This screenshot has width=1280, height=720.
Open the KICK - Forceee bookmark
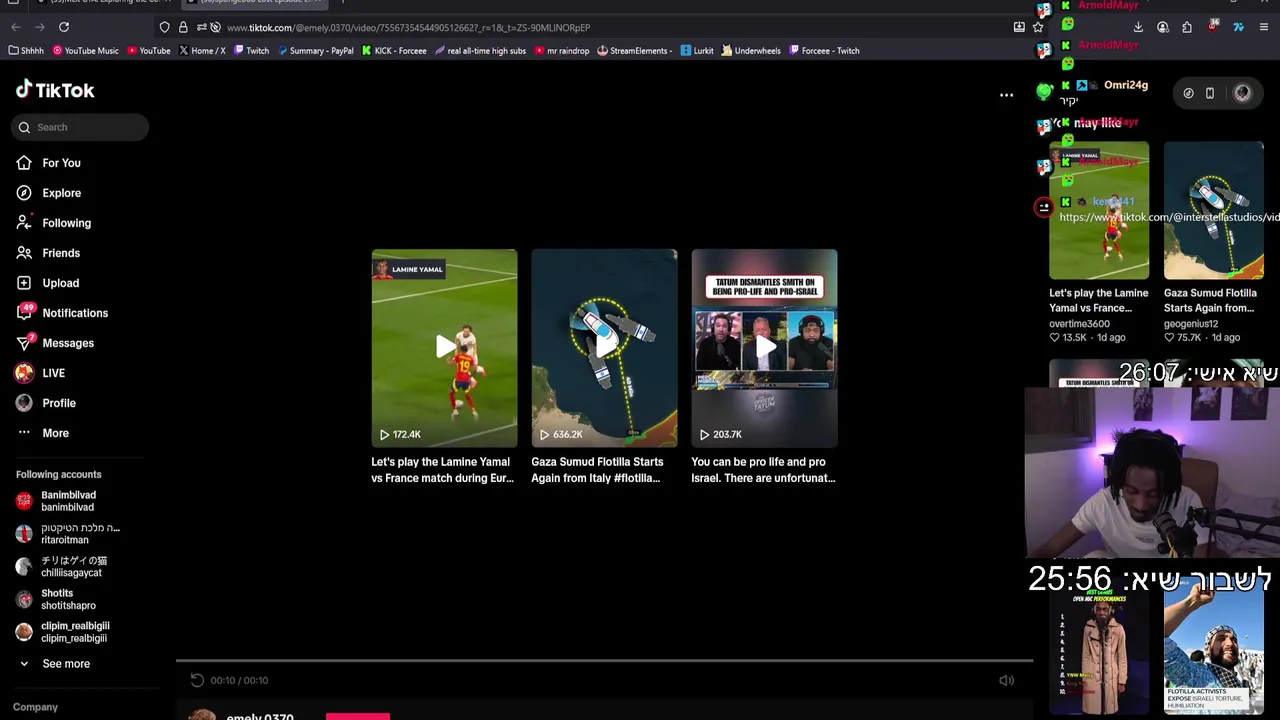click(x=394, y=51)
